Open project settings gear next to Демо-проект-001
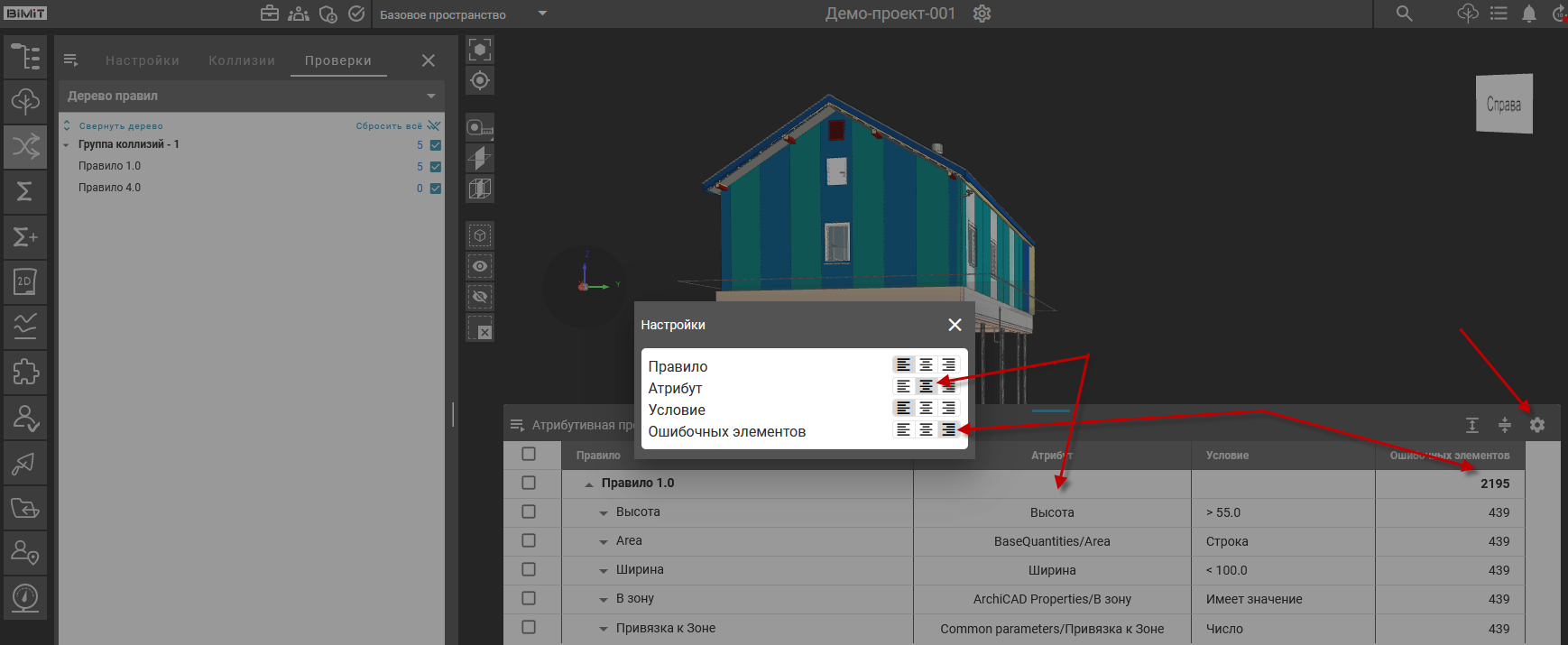The height and width of the screenshot is (645, 1568). (982, 14)
